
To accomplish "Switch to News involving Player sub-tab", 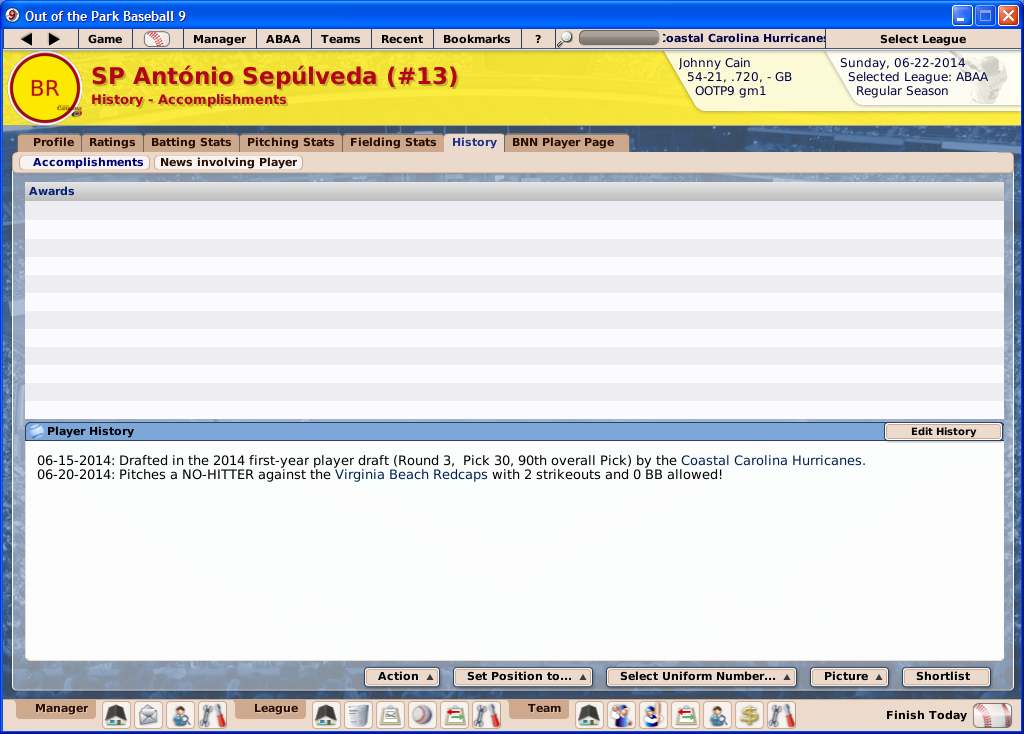I will click(228, 162).
